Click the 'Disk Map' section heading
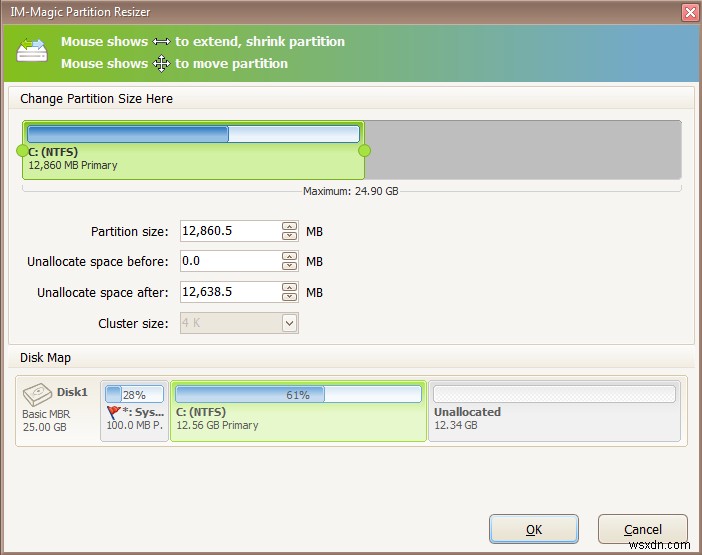The image size is (702, 555). [x=45, y=358]
